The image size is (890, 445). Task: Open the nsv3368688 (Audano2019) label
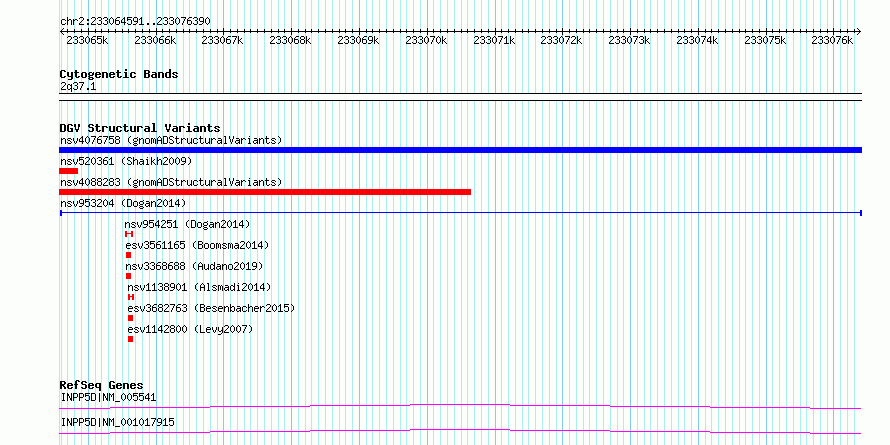pyautogui.click(x=195, y=266)
